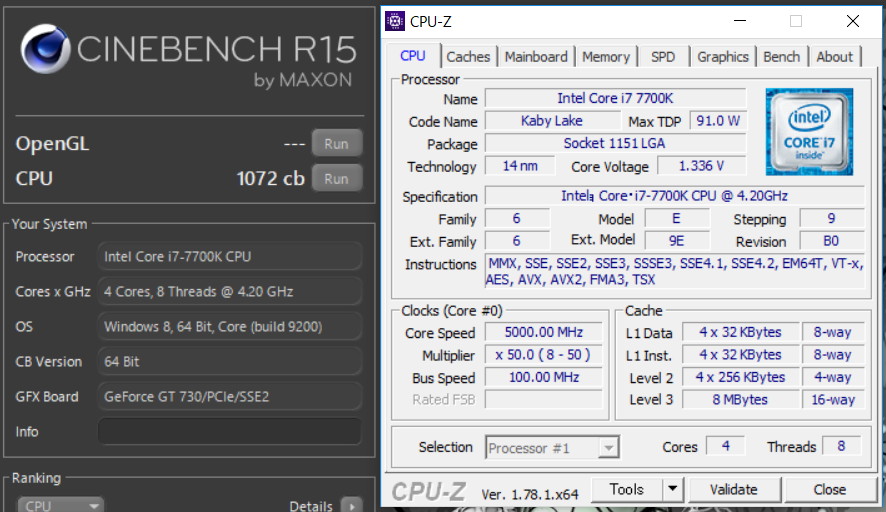Image resolution: width=886 pixels, height=512 pixels.
Task: Expand the Tools dropdown arrow
Action: click(672, 489)
